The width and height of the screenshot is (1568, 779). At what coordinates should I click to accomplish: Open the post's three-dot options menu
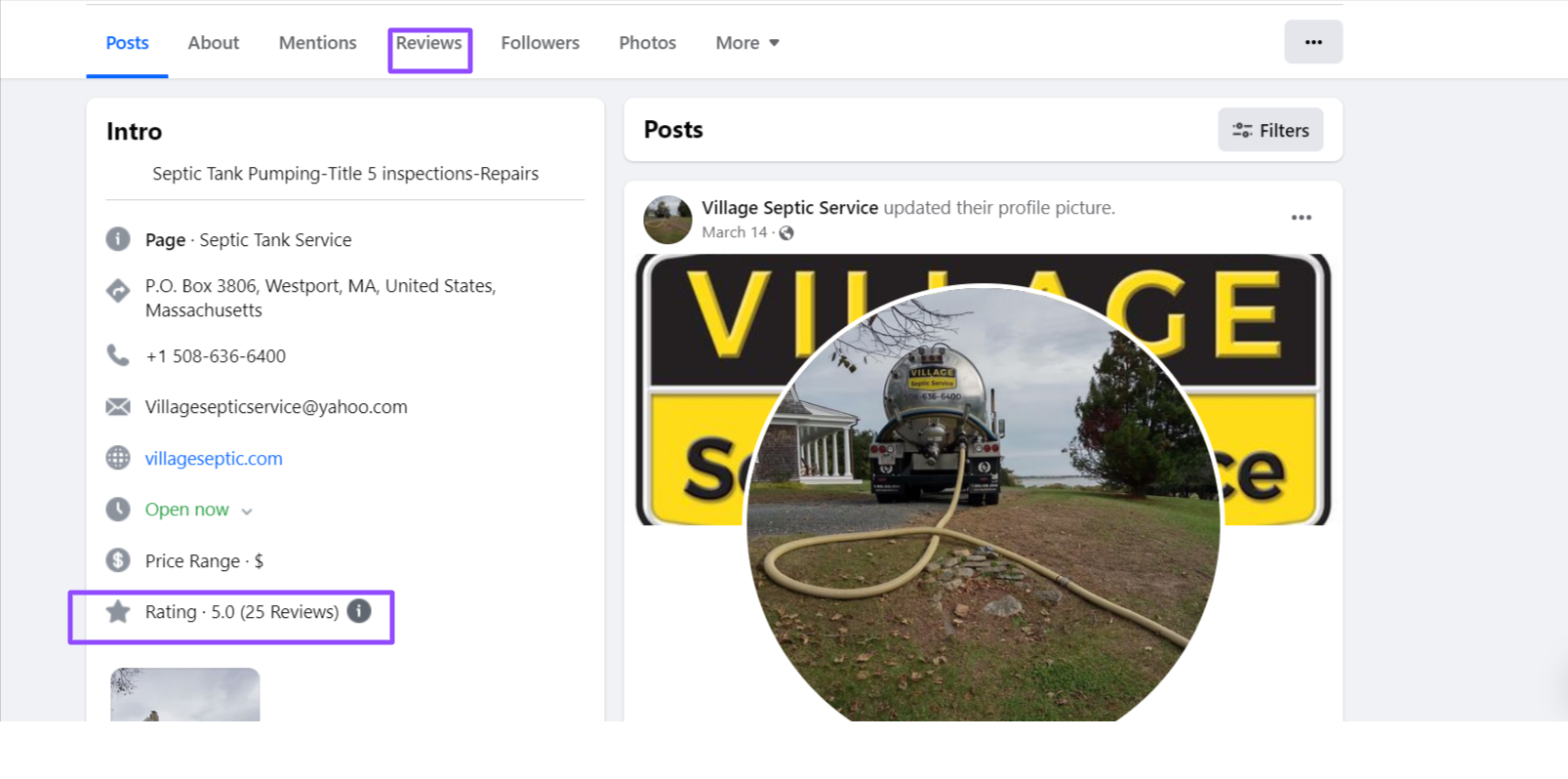(1301, 218)
